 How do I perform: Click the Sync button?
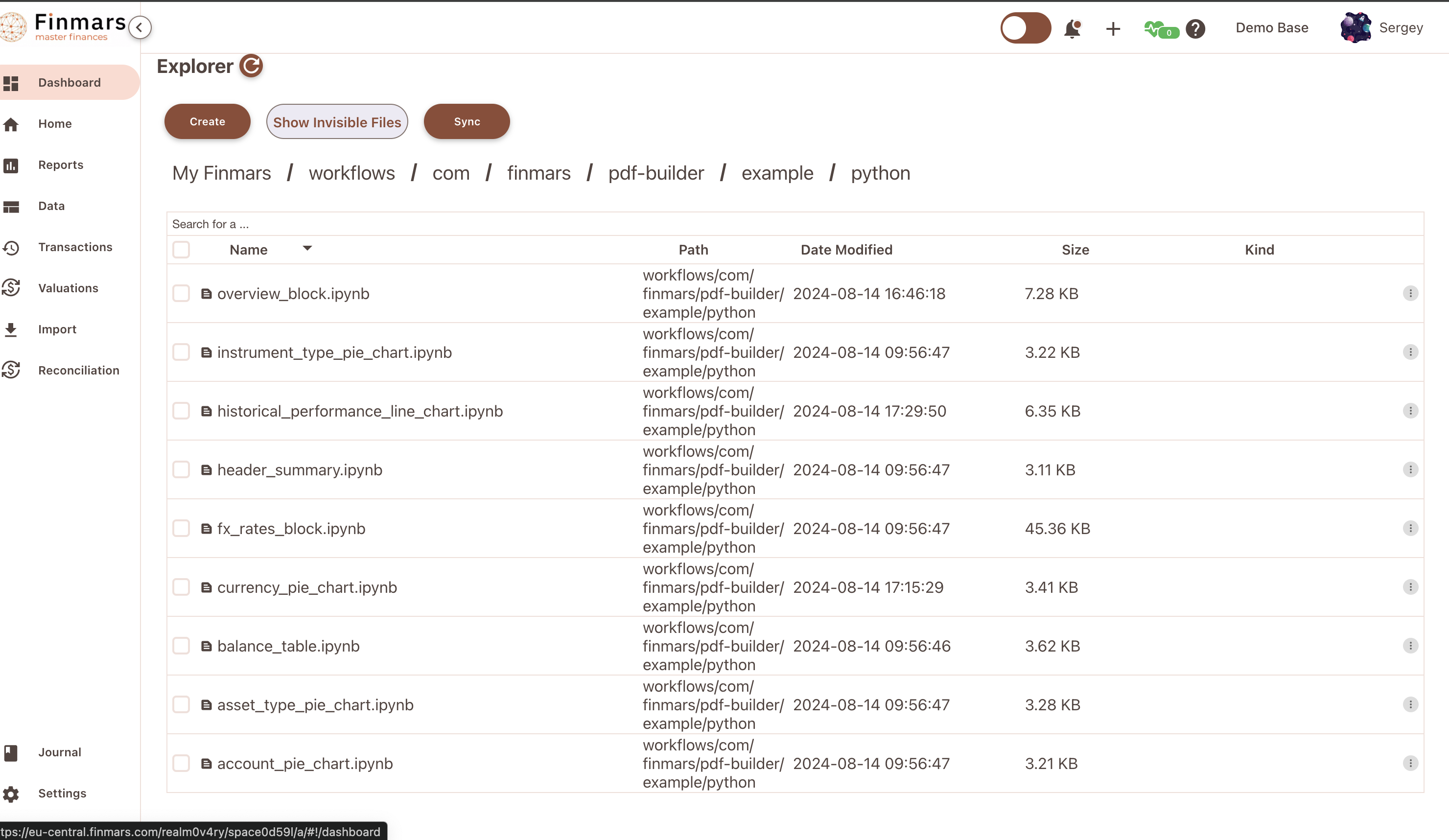coord(467,121)
